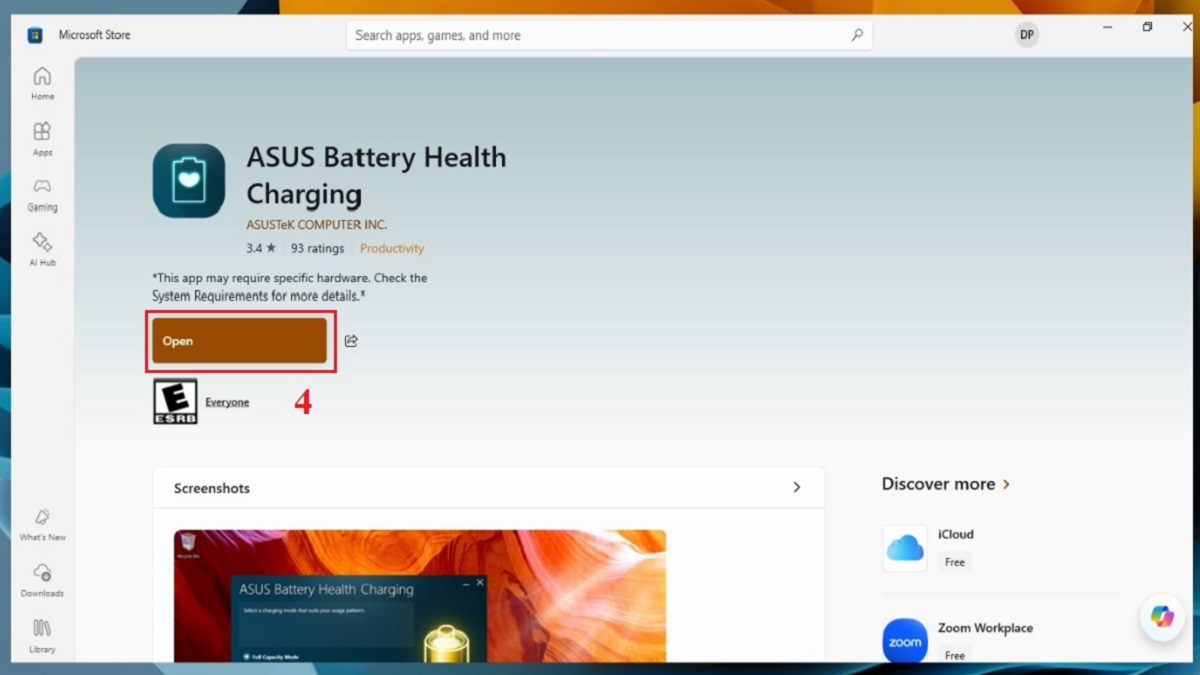Open the ASUS Battery Health Charging app
The height and width of the screenshot is (675, 1200).
pyautogui.click(x=240, y=341)
